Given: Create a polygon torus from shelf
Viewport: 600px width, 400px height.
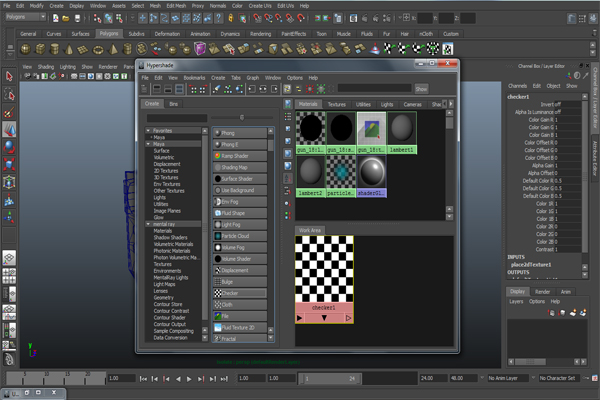Looking at the screenshot, I should 98,49.
